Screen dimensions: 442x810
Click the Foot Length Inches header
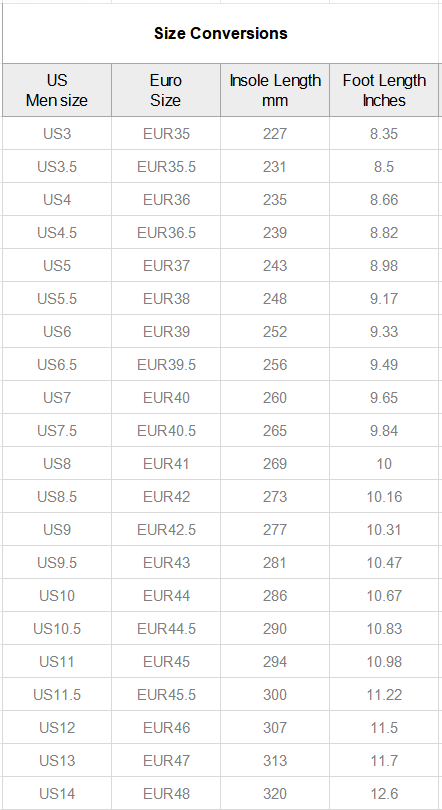[384, 90]
